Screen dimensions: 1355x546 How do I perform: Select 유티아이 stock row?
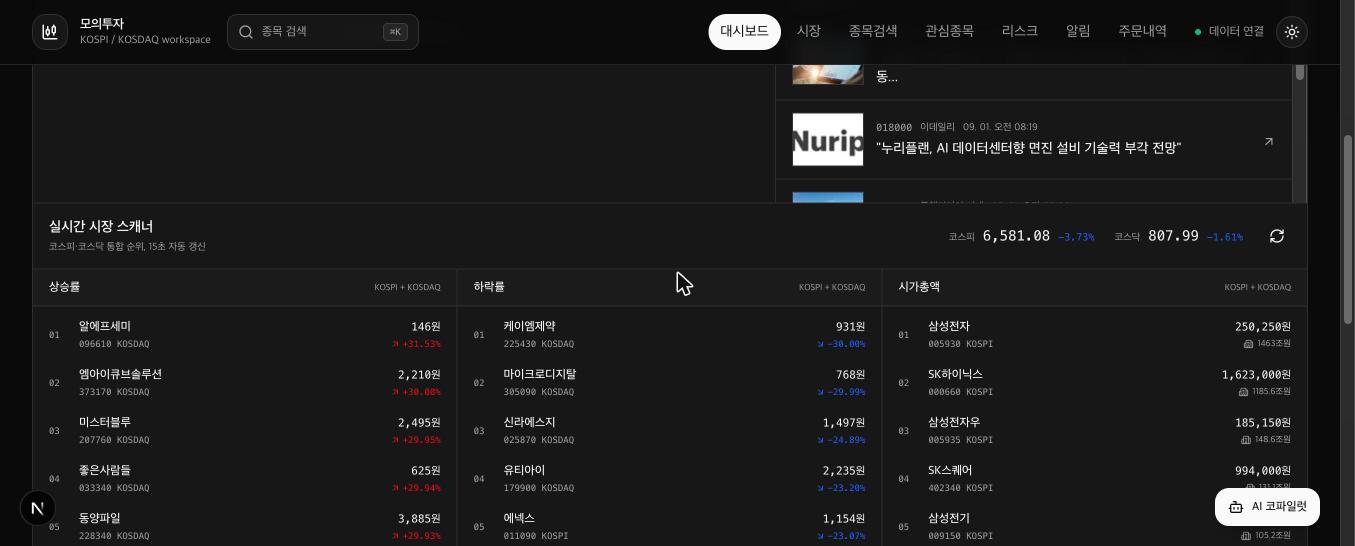(x=670, y=478)
